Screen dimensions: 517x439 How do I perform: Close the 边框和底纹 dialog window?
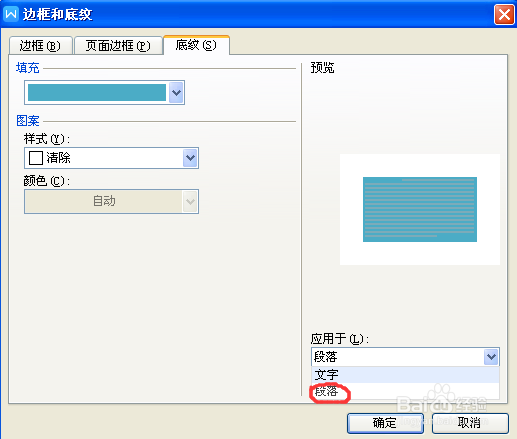point(504,14)
